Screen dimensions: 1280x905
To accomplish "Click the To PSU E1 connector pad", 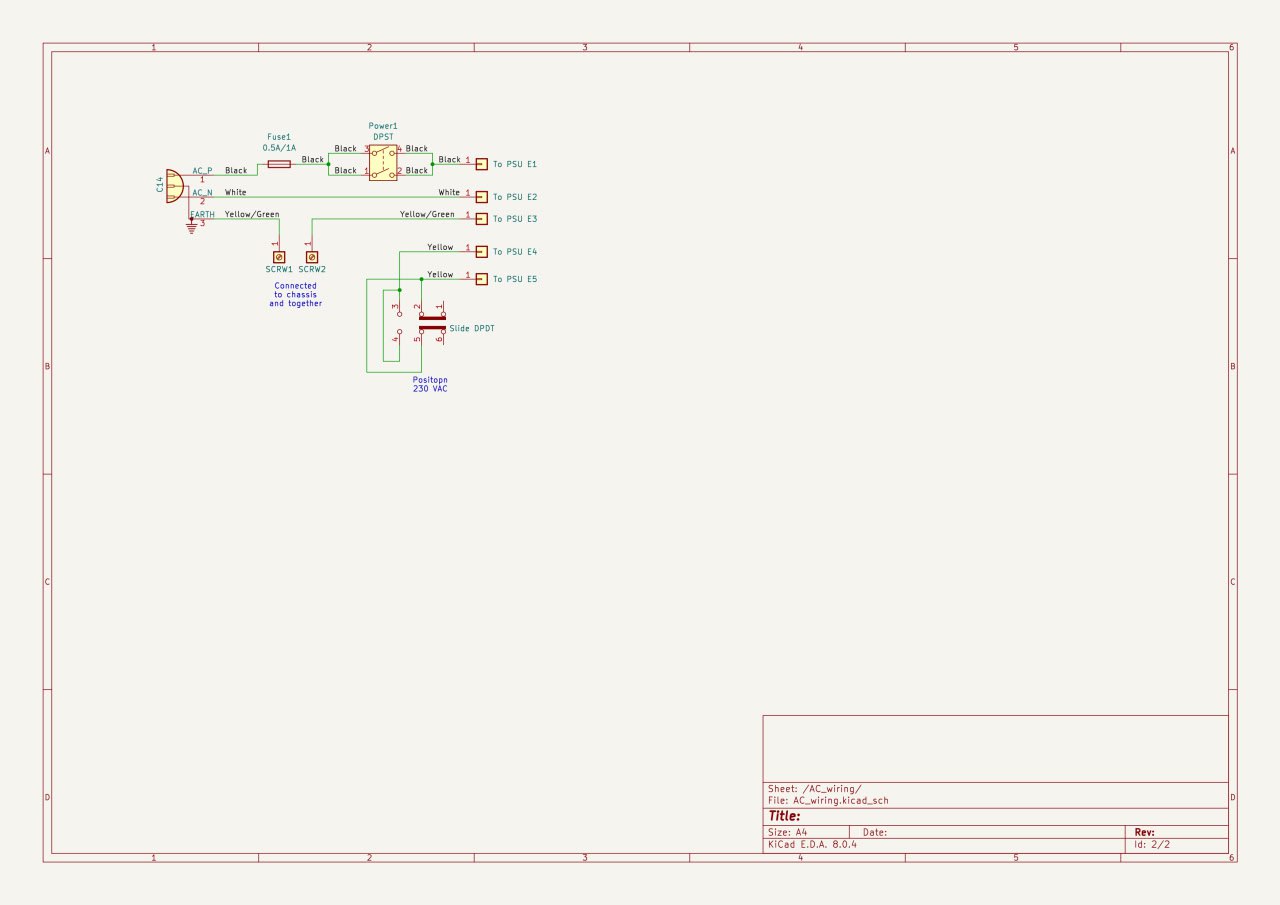I will [x=482, y=163].
